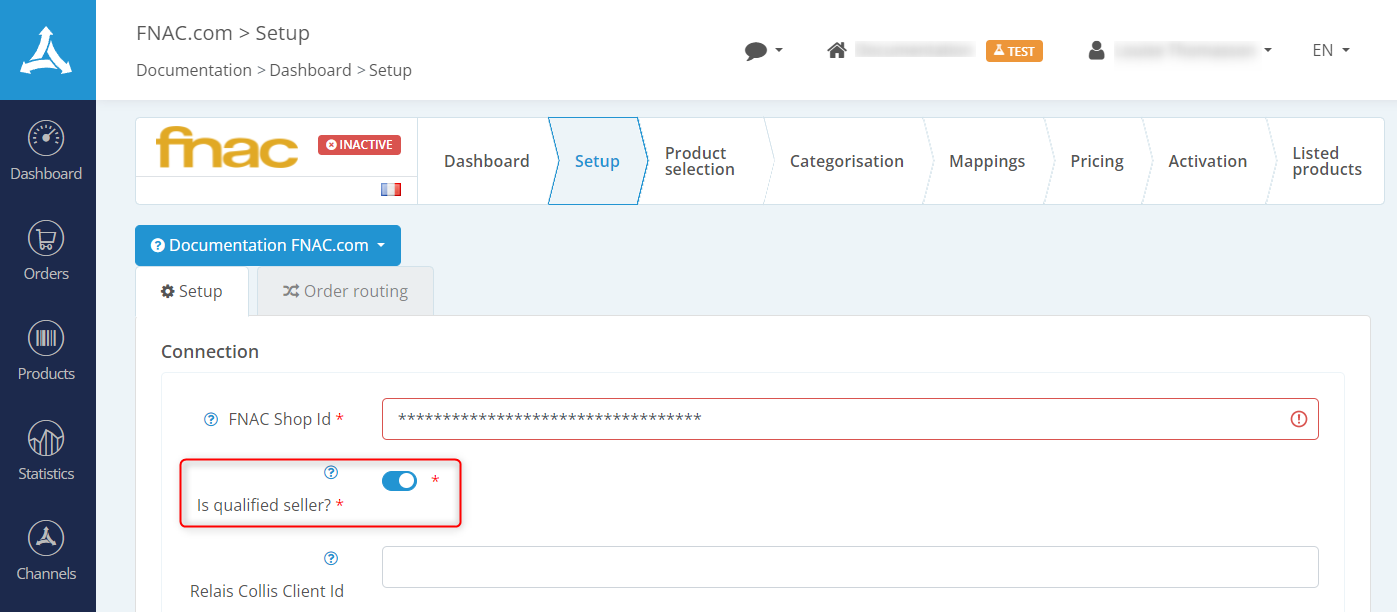Click the TEST mode badge
This screenshot has width=1397, height=612.
click(1014, 50)
